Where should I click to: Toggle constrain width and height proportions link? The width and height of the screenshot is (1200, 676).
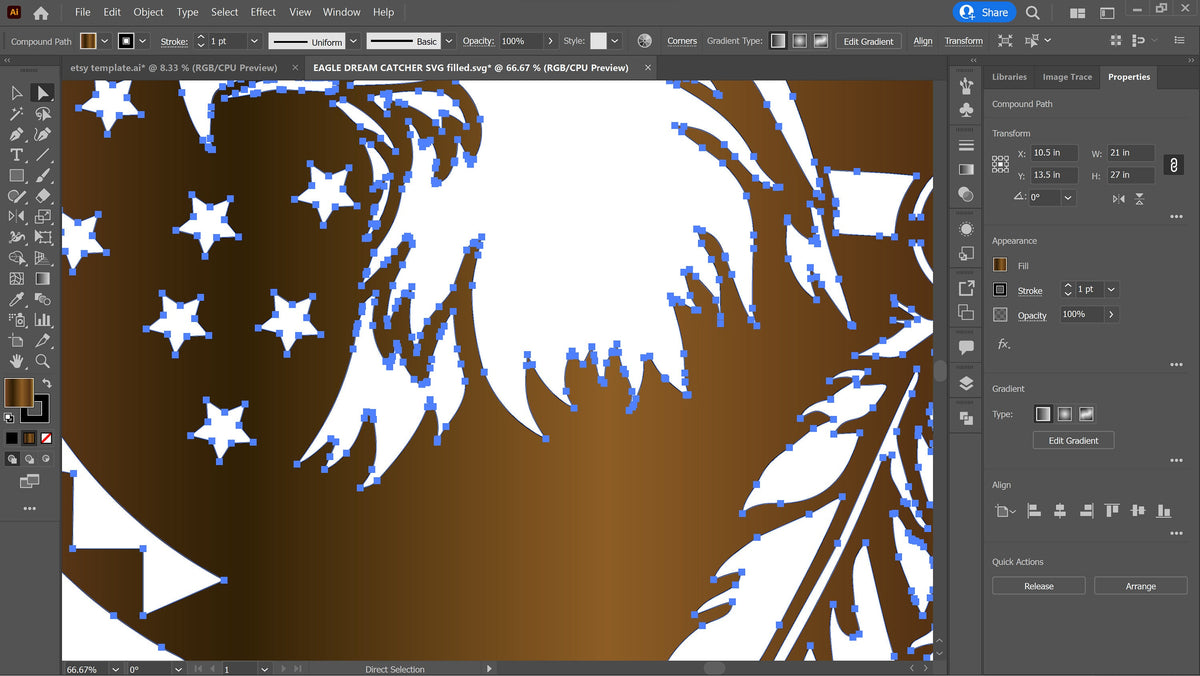[x=1174, y=164]
